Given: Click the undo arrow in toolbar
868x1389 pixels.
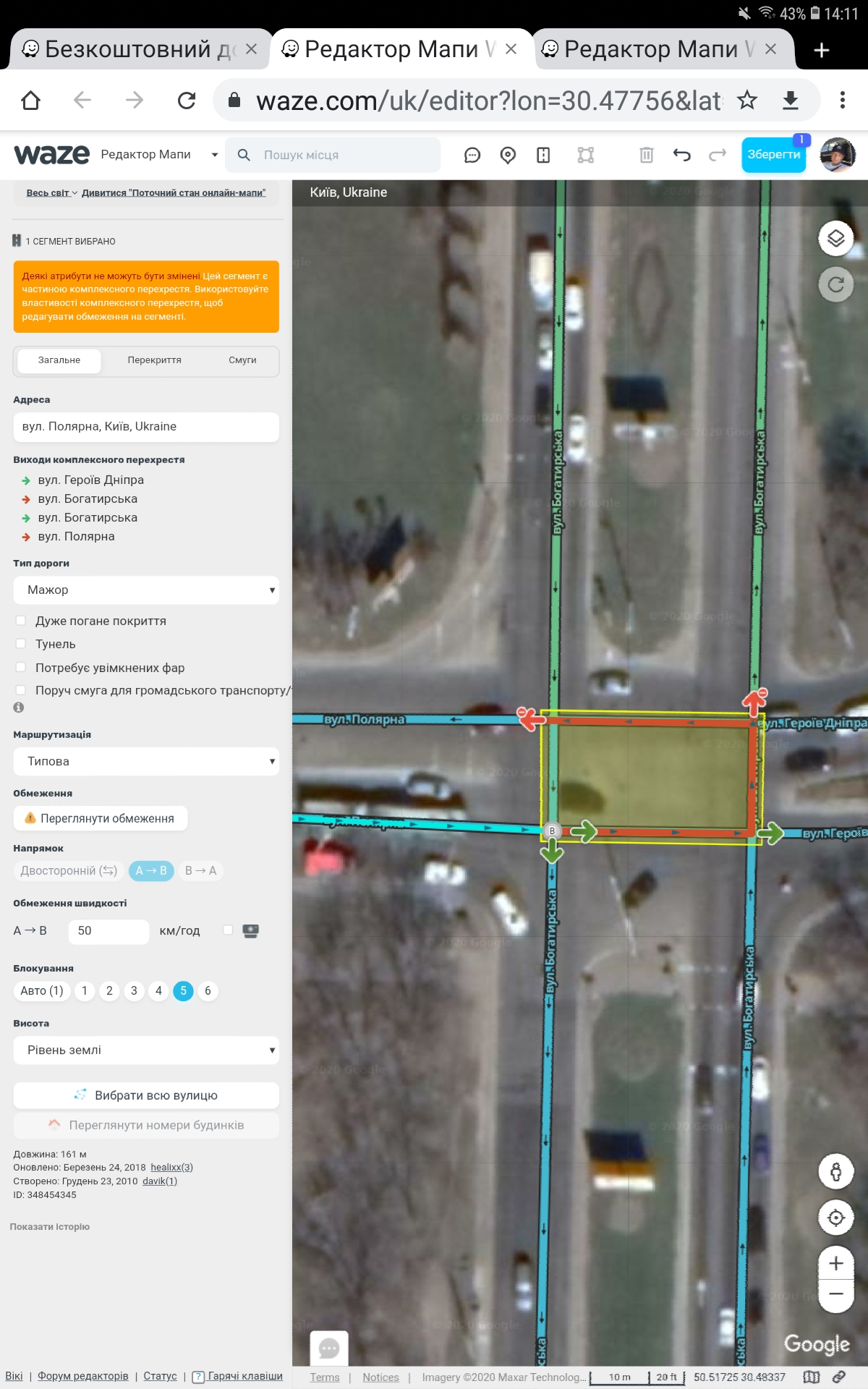Looking at the screenshot, I should click(681, 155).
